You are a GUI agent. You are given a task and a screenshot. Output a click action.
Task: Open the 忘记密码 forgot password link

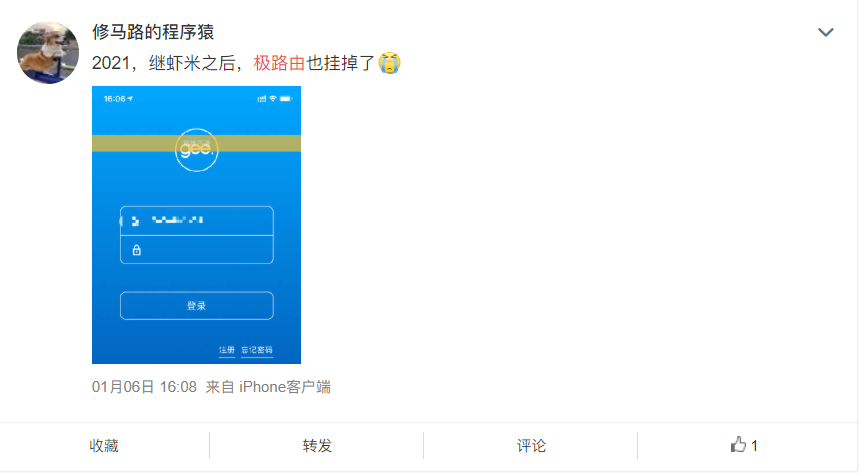coord(257,350)
